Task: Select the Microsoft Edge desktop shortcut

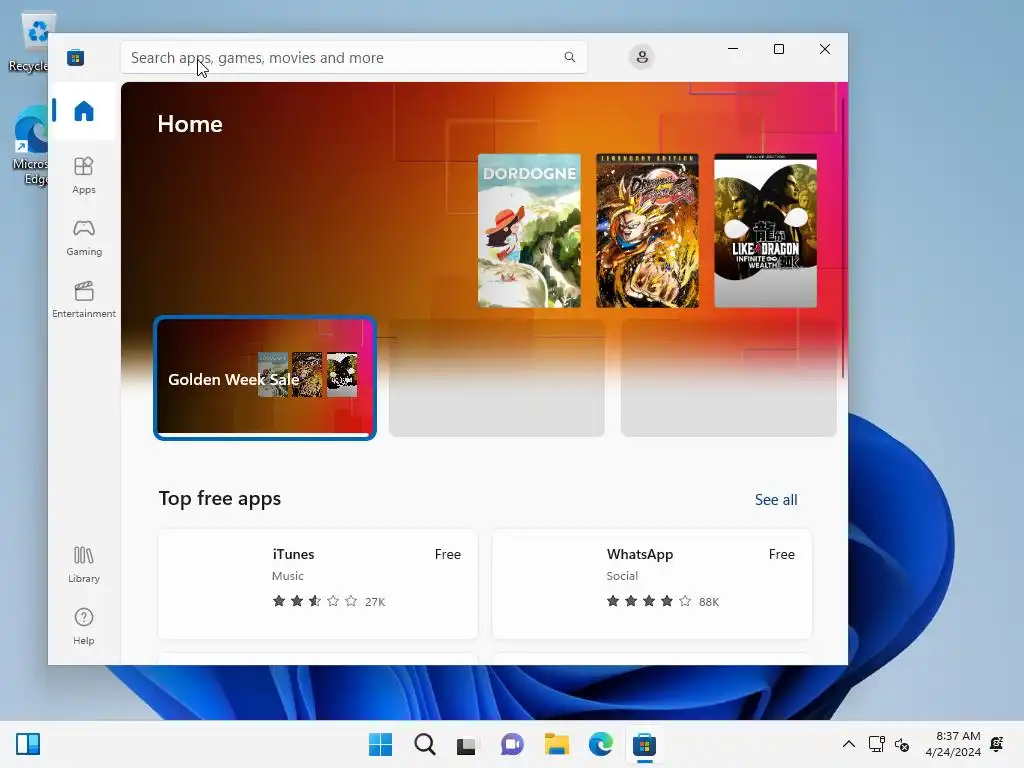Action: [x=29, y=147]
